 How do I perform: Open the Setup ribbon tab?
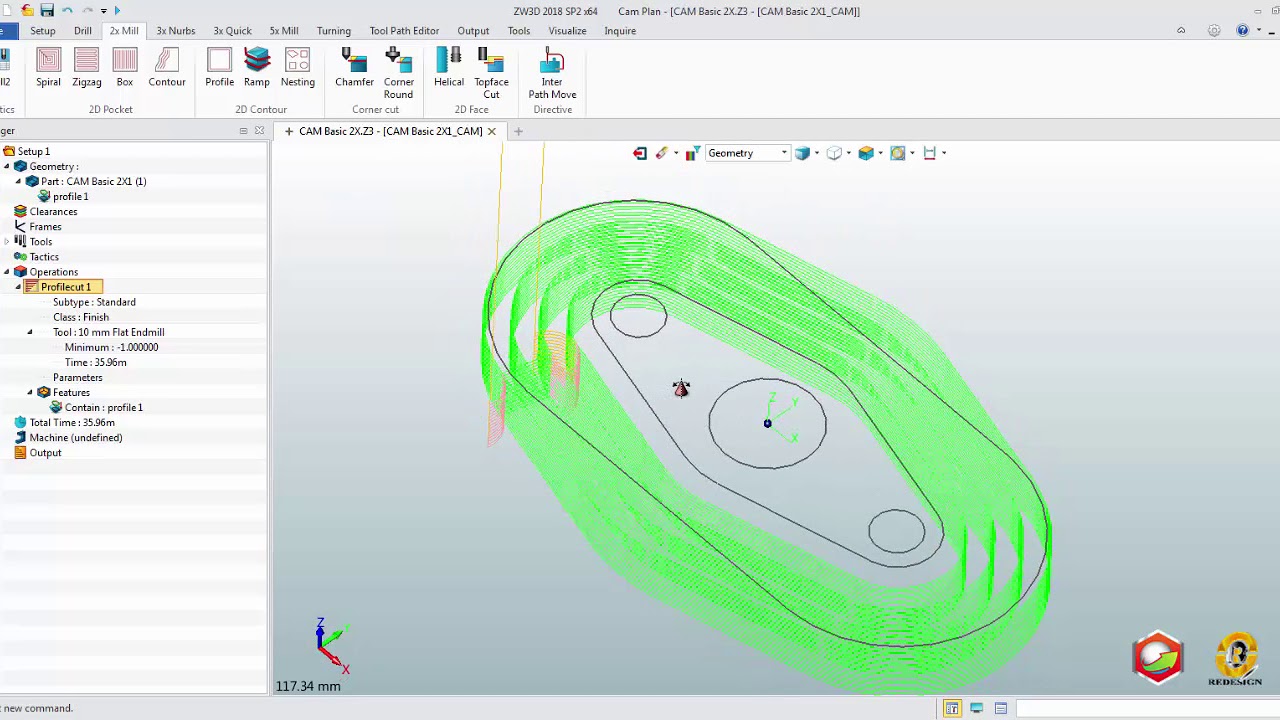pos(43,31)
